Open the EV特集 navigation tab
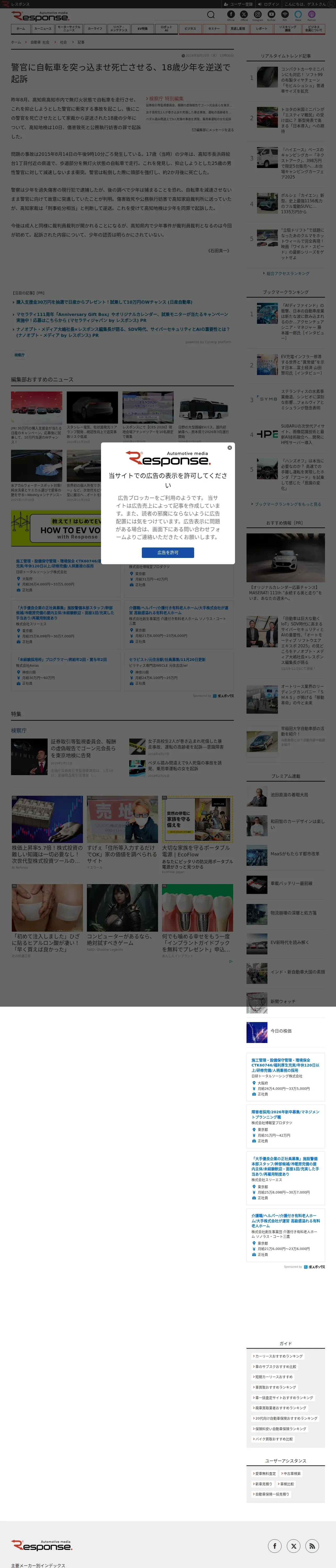 tap(142, 28)
